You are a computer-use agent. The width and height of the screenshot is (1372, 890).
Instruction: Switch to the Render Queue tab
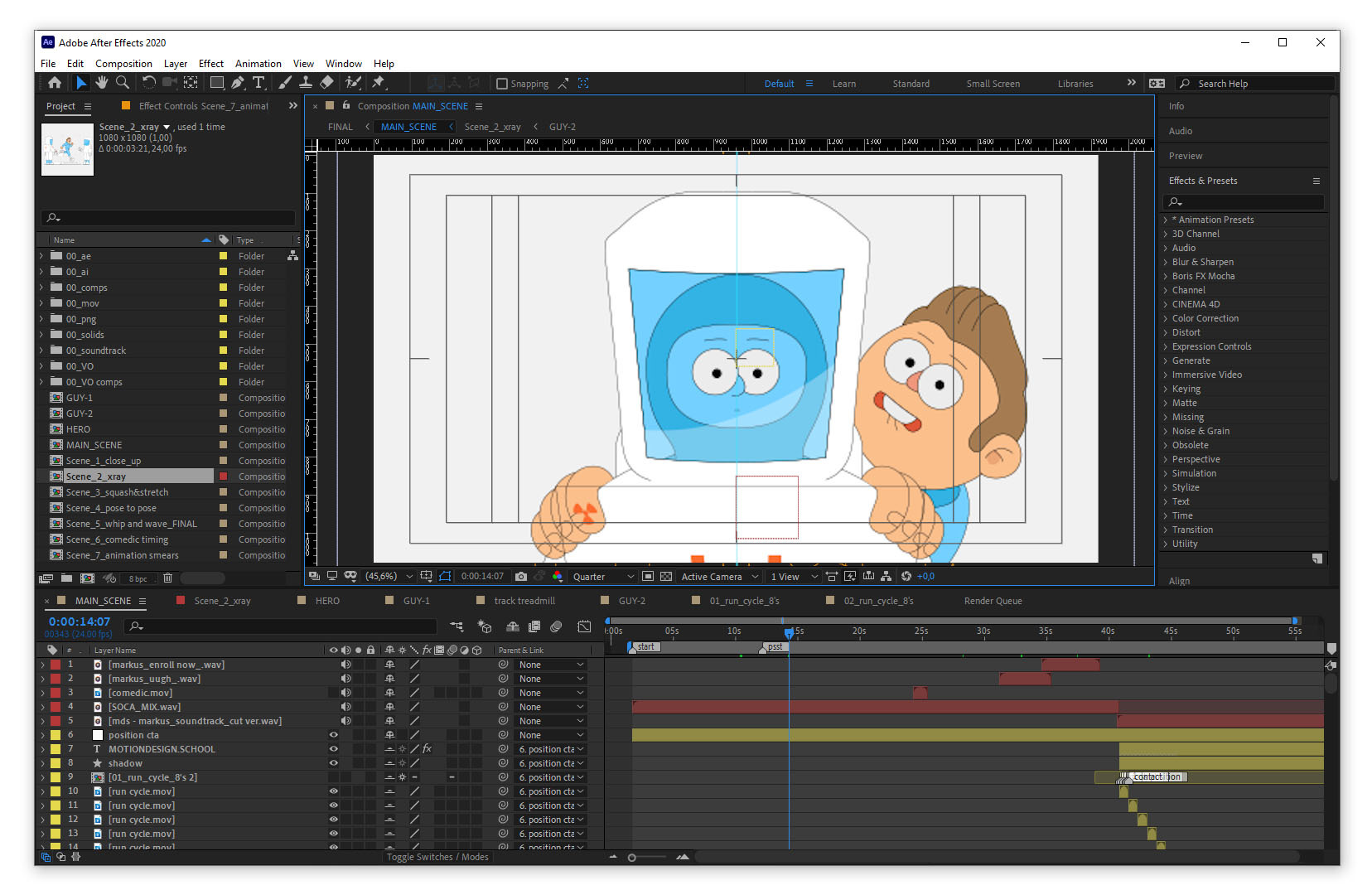pos(992,600)
